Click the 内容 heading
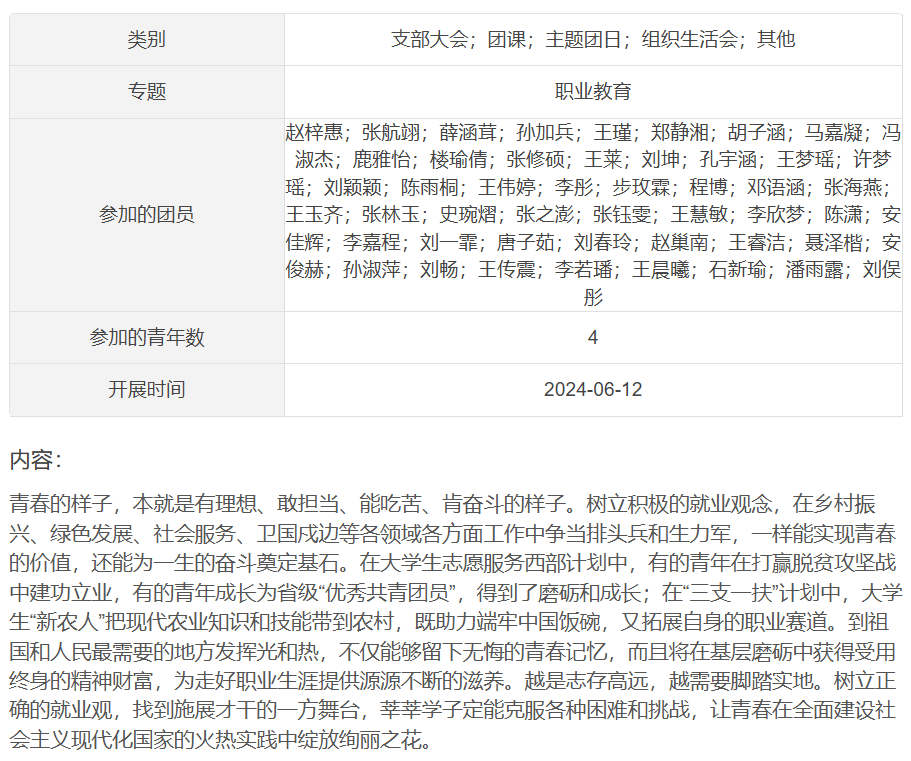The width and height of the screenshot is (911, 761). pyautogui.click(x=35, y=460)
